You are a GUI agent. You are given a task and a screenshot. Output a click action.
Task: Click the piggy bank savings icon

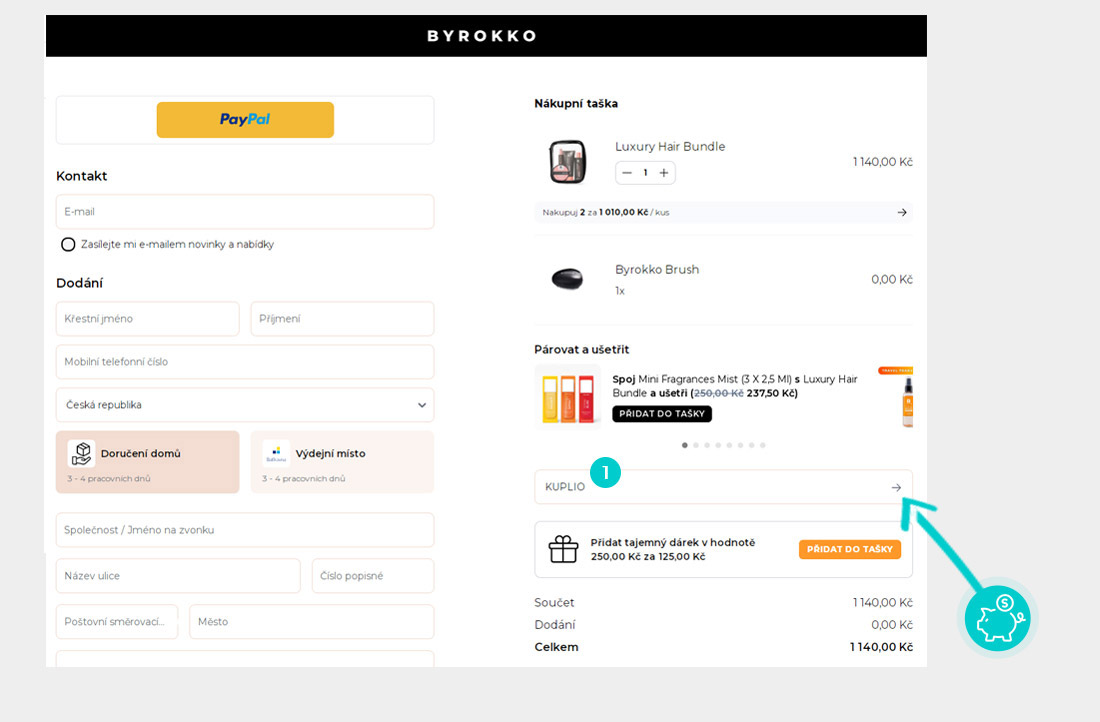[997, 618]
